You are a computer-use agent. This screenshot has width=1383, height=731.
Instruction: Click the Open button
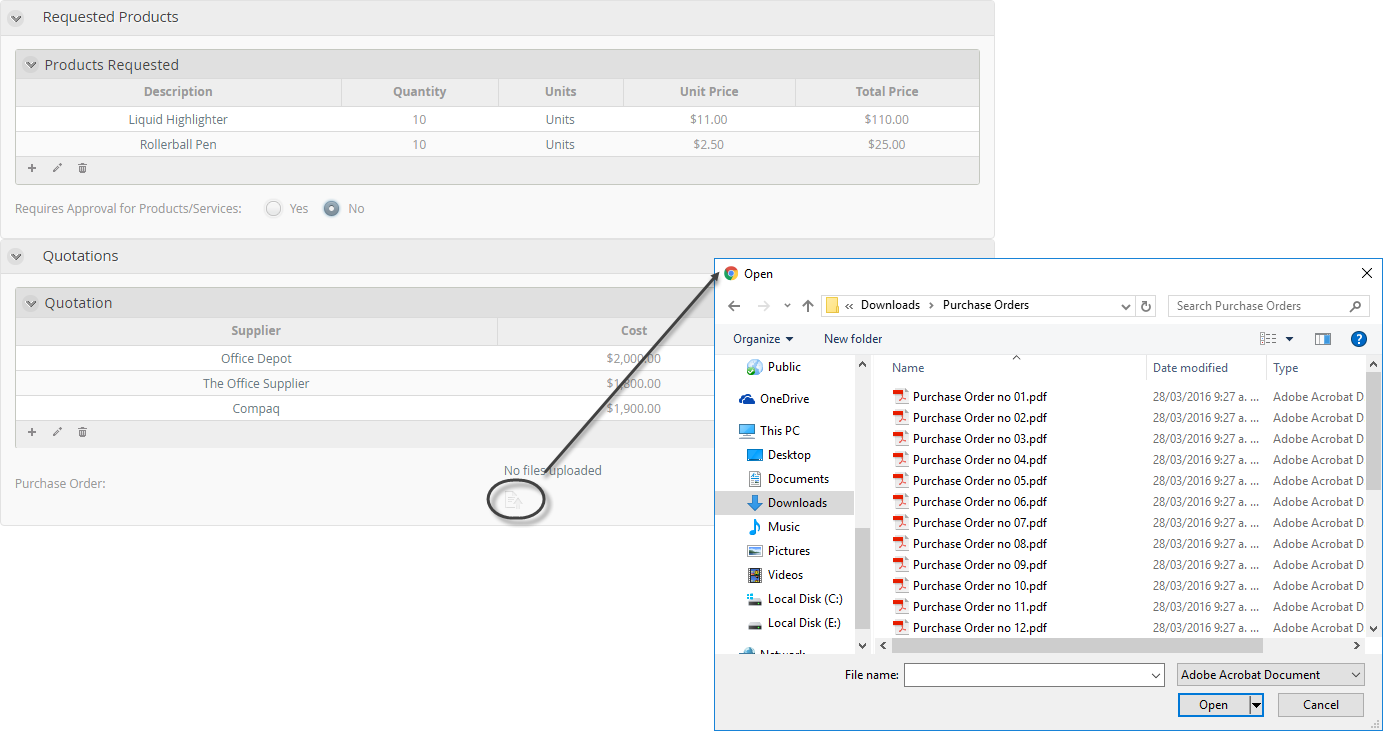[1214, 705]
